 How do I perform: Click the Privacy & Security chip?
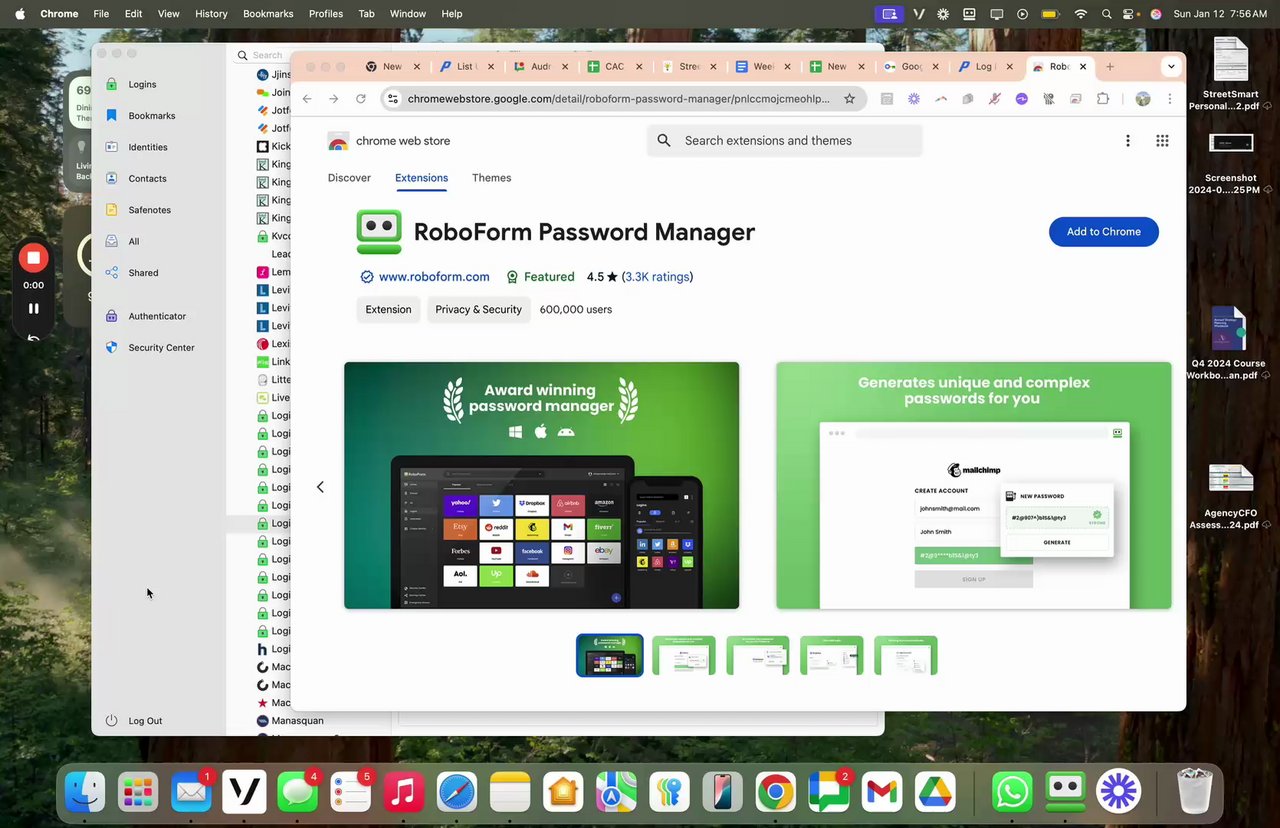[478, 310]
